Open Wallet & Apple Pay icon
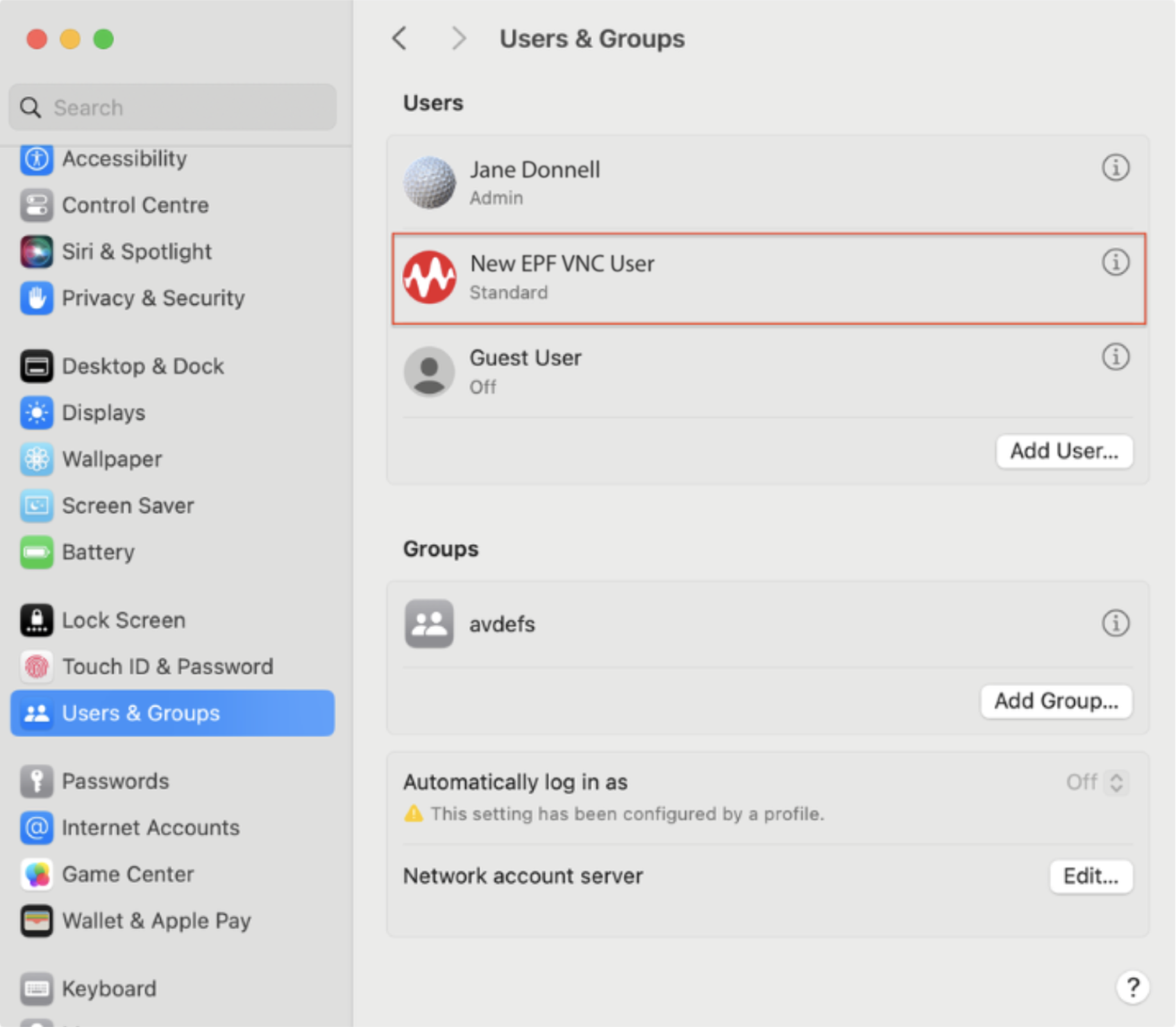This screenshot has width=1176, height=1027. [37, 921]
